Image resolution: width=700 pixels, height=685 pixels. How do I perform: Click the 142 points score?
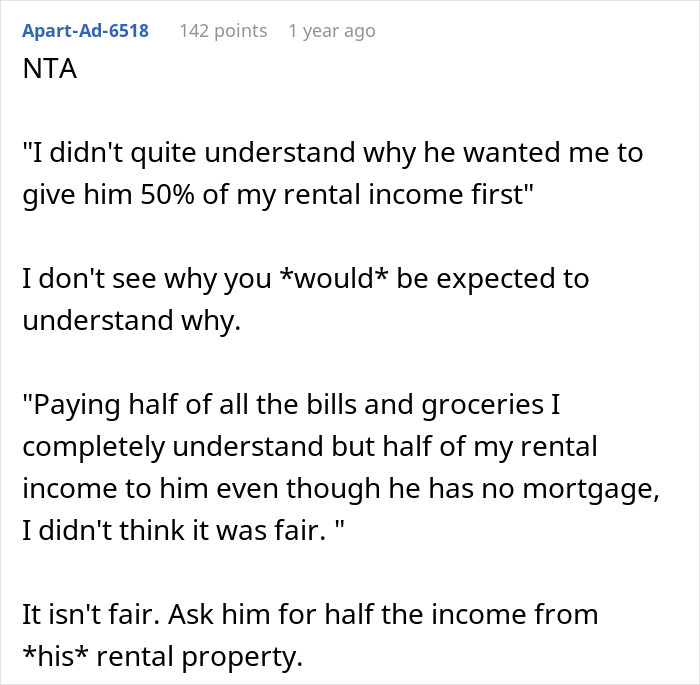coord(223,31)
